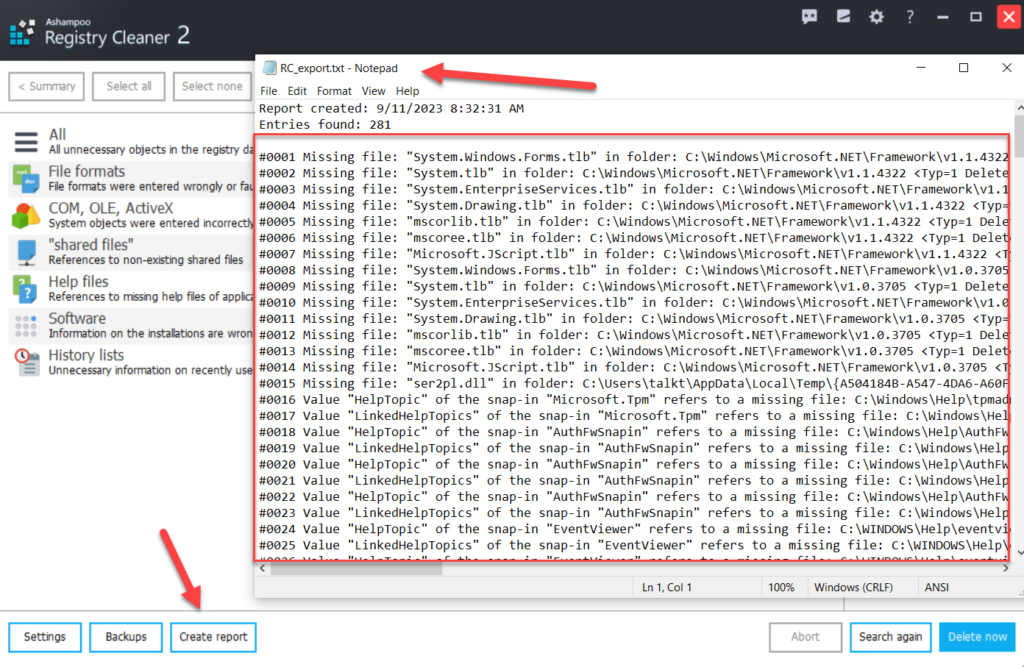Click the "Ln 1, Col 1" status bar entry
Viewport: 1024px width, 667px height.
(667, 587)
